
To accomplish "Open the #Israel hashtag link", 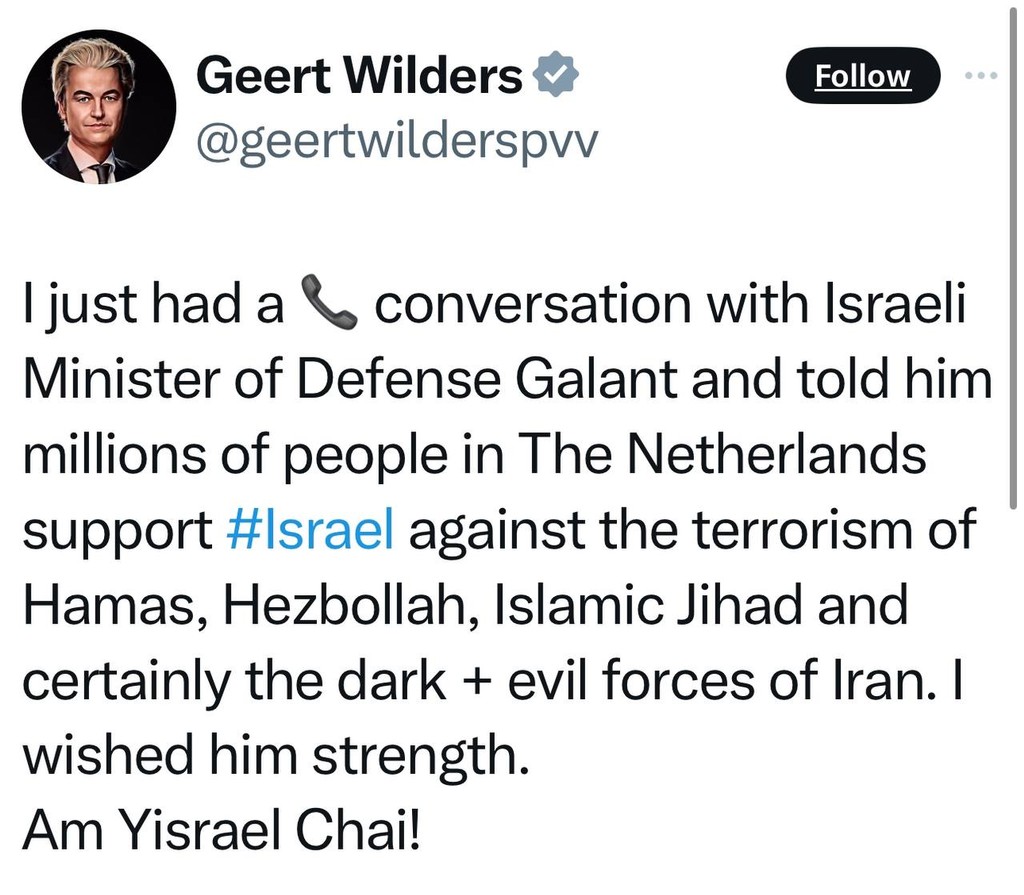I will 311,531.
